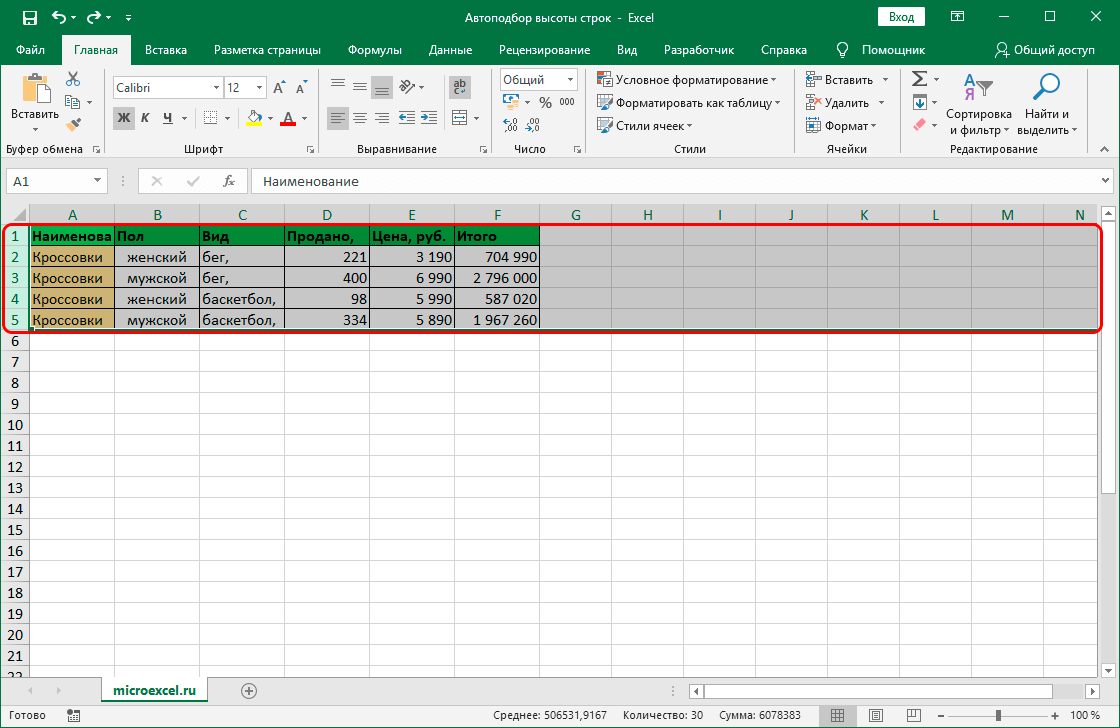This screenshot has width=1120, height=728.
Task: Click the Percent Style icon
Action: 545,102
